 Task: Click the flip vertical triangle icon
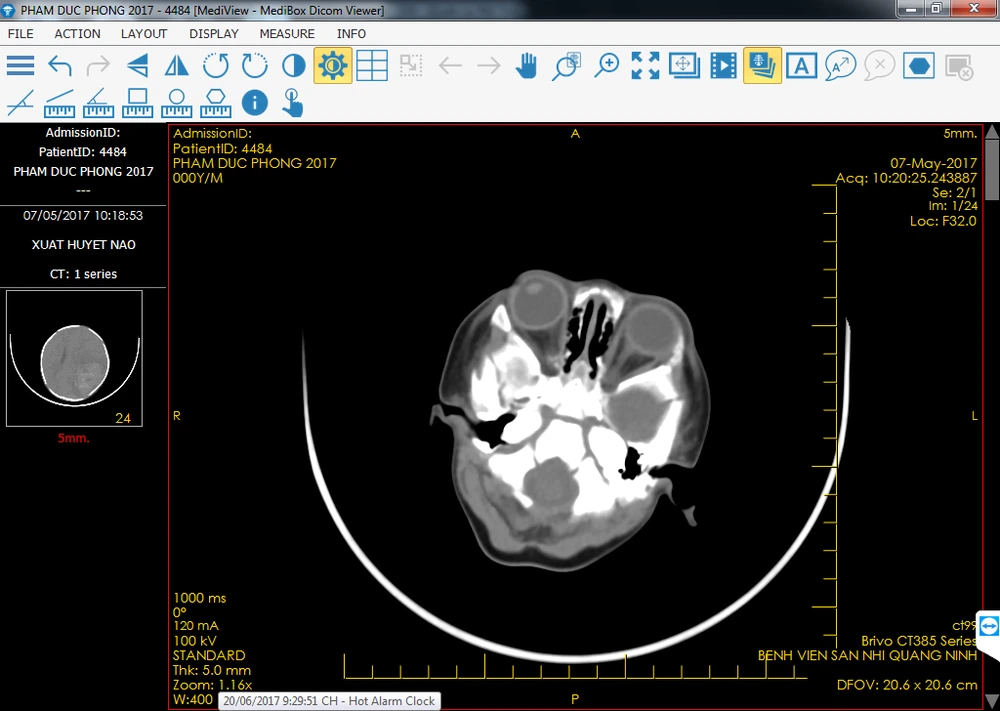(x=138, y=66)
